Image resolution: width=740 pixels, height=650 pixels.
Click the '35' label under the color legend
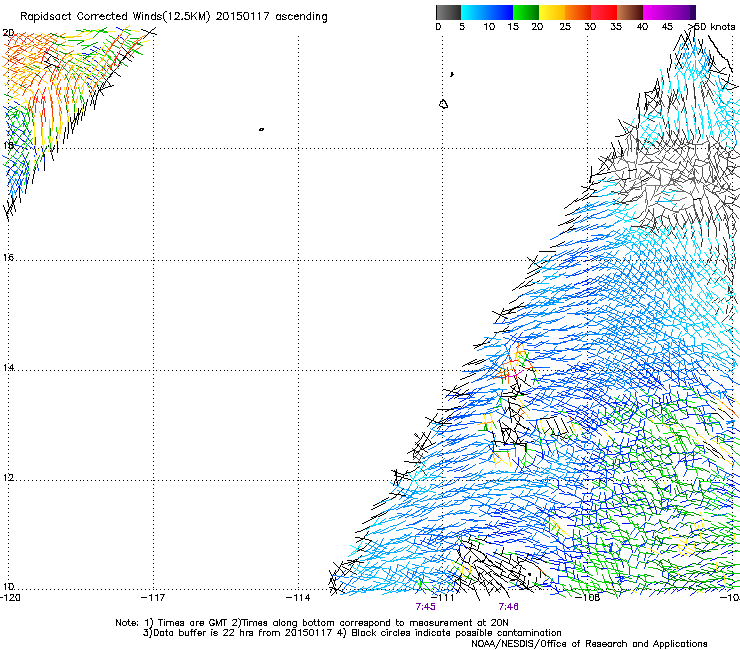pos(616,27)
